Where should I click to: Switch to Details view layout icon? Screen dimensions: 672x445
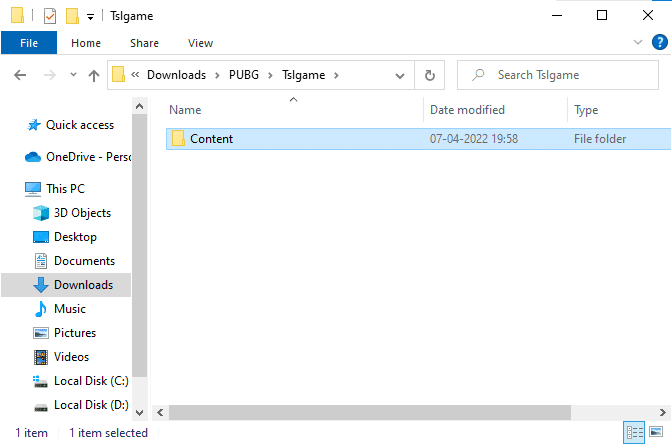pos(634,433)
